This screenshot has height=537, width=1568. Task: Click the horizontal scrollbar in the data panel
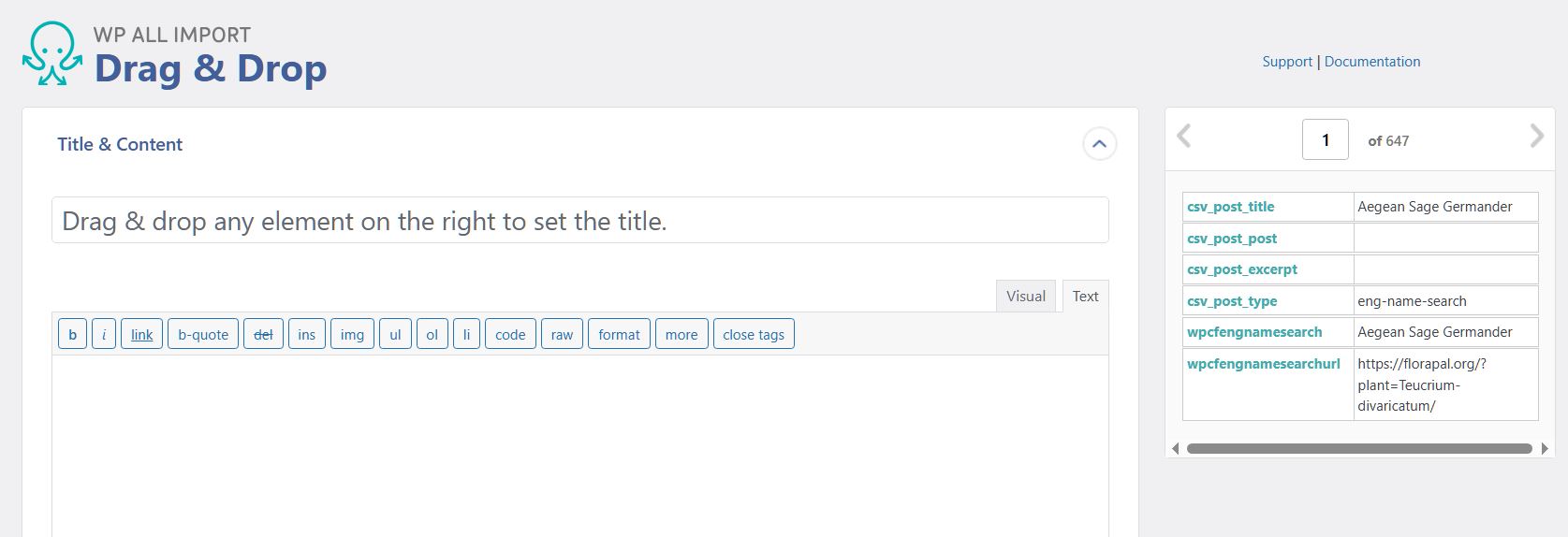[1359, 449]
